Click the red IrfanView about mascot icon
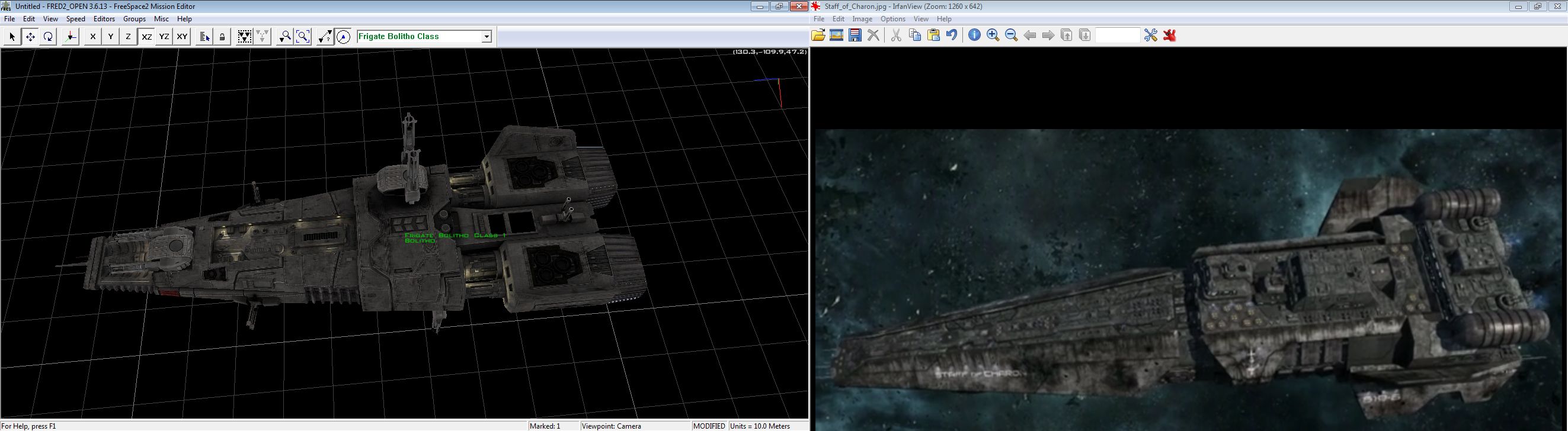This screenshot has width=1568, height=431. click(1169, 36)
